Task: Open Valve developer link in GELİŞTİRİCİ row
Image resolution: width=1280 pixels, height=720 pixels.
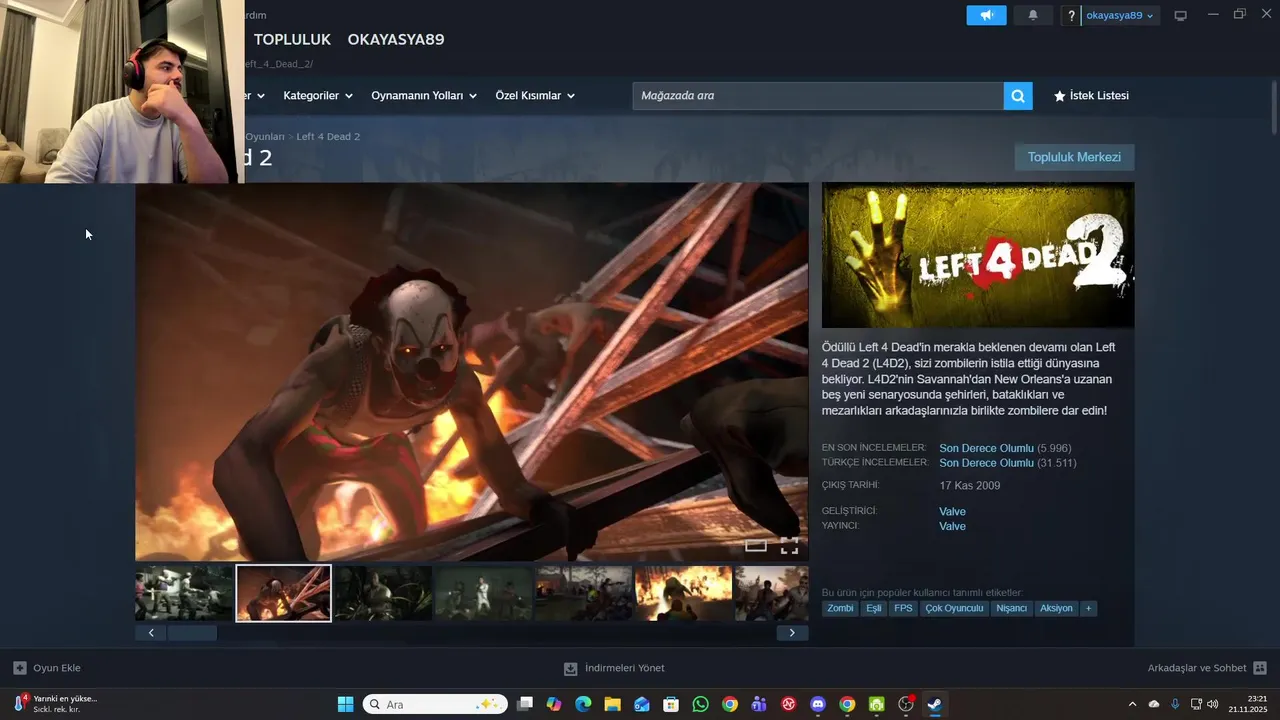Action: (952, 512)
